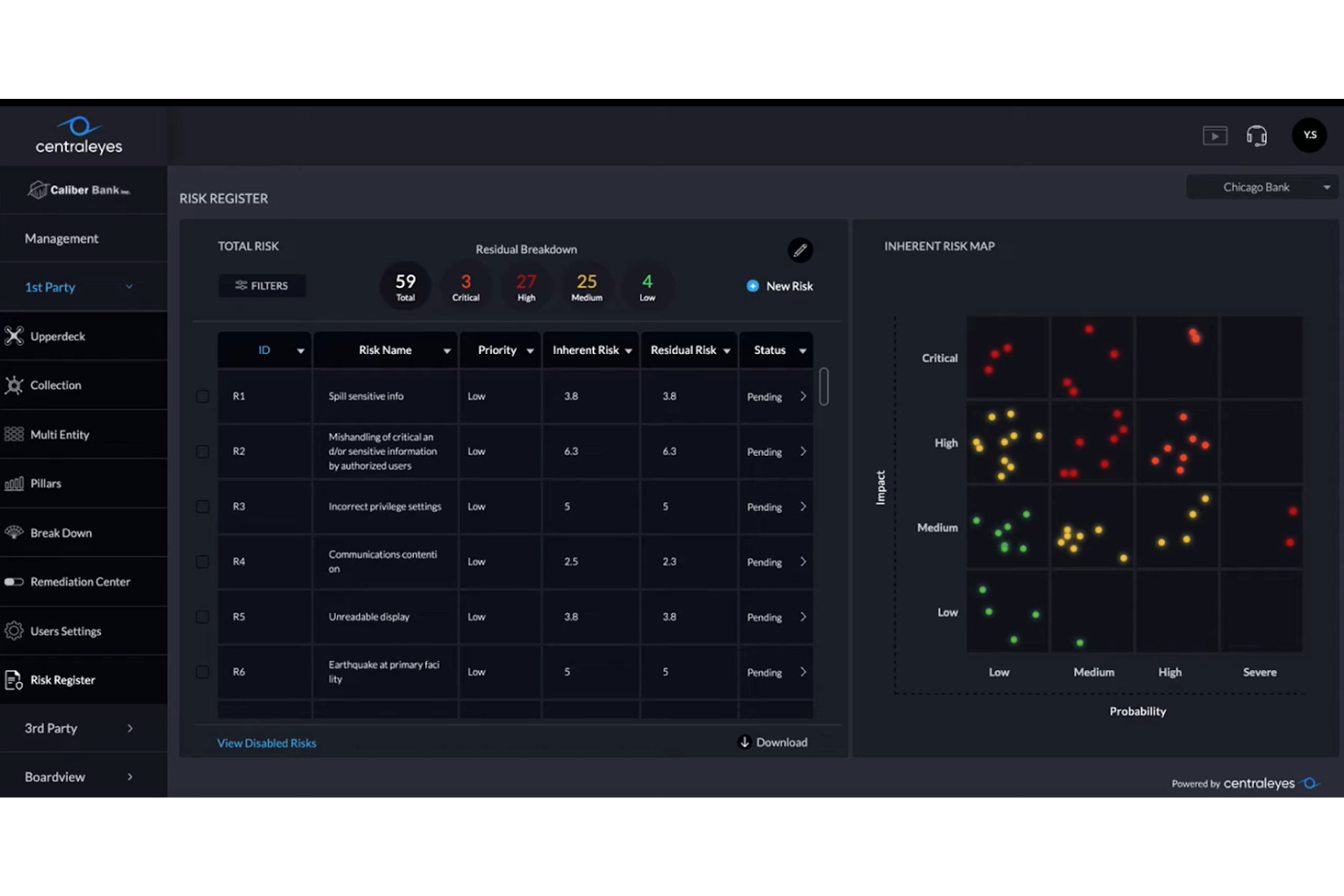Open the Chicago Bank dropdown

click(1261, 186)
